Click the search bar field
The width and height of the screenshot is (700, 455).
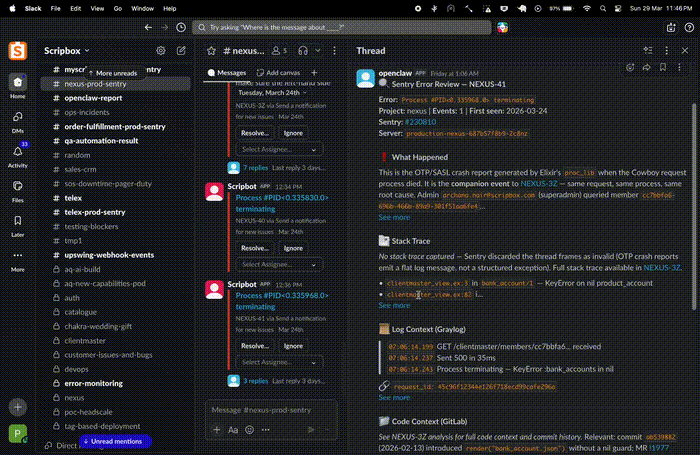[342, 27]
